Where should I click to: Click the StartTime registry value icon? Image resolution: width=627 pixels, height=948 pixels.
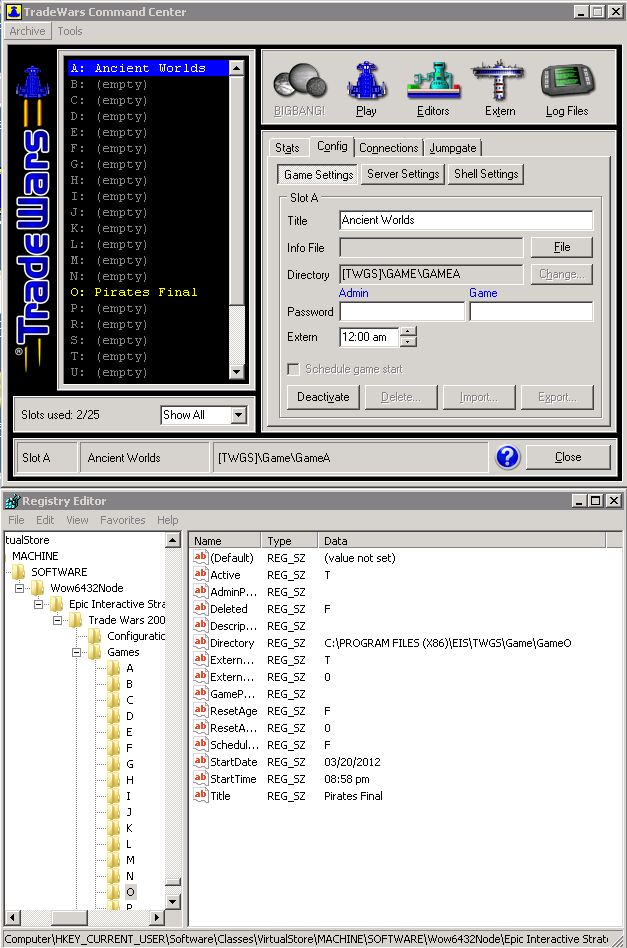click(201, 778)
